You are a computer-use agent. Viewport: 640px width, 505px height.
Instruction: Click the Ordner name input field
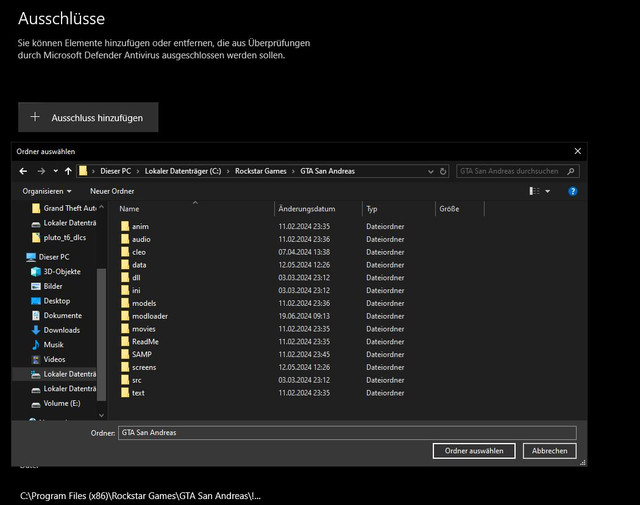click(x=347, y=433)
